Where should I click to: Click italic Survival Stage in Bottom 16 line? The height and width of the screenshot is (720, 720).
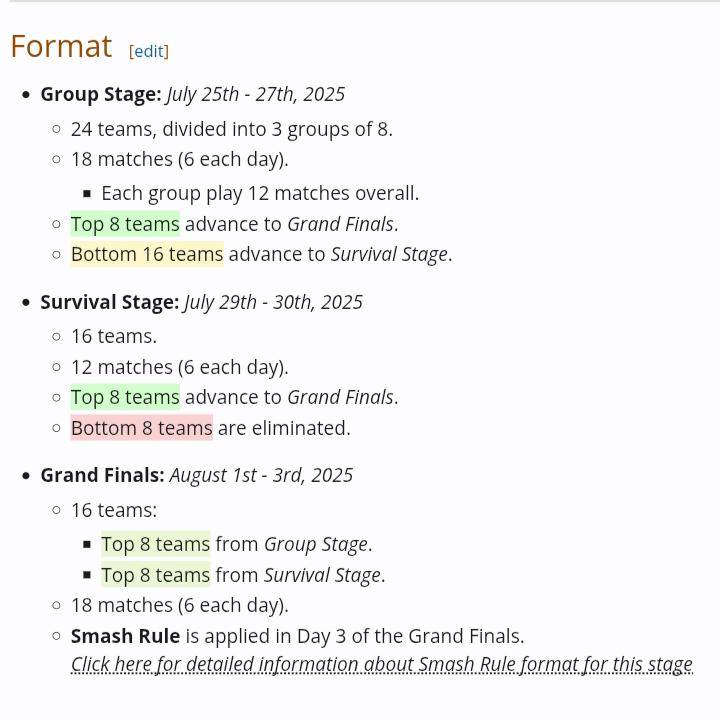pyautogui.click(x=389, y=254)
